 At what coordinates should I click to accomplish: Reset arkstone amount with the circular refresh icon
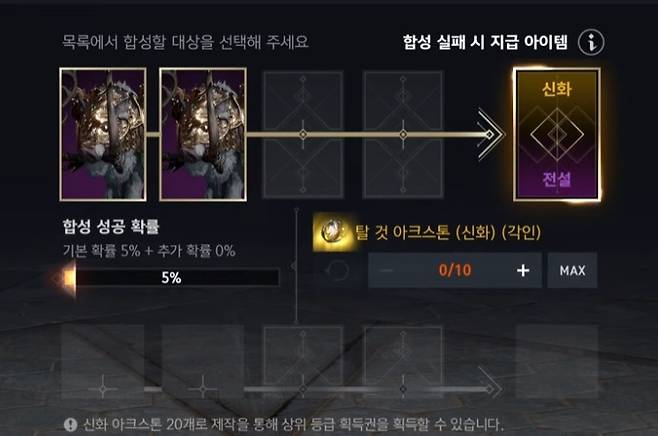[x=337, y=271]
